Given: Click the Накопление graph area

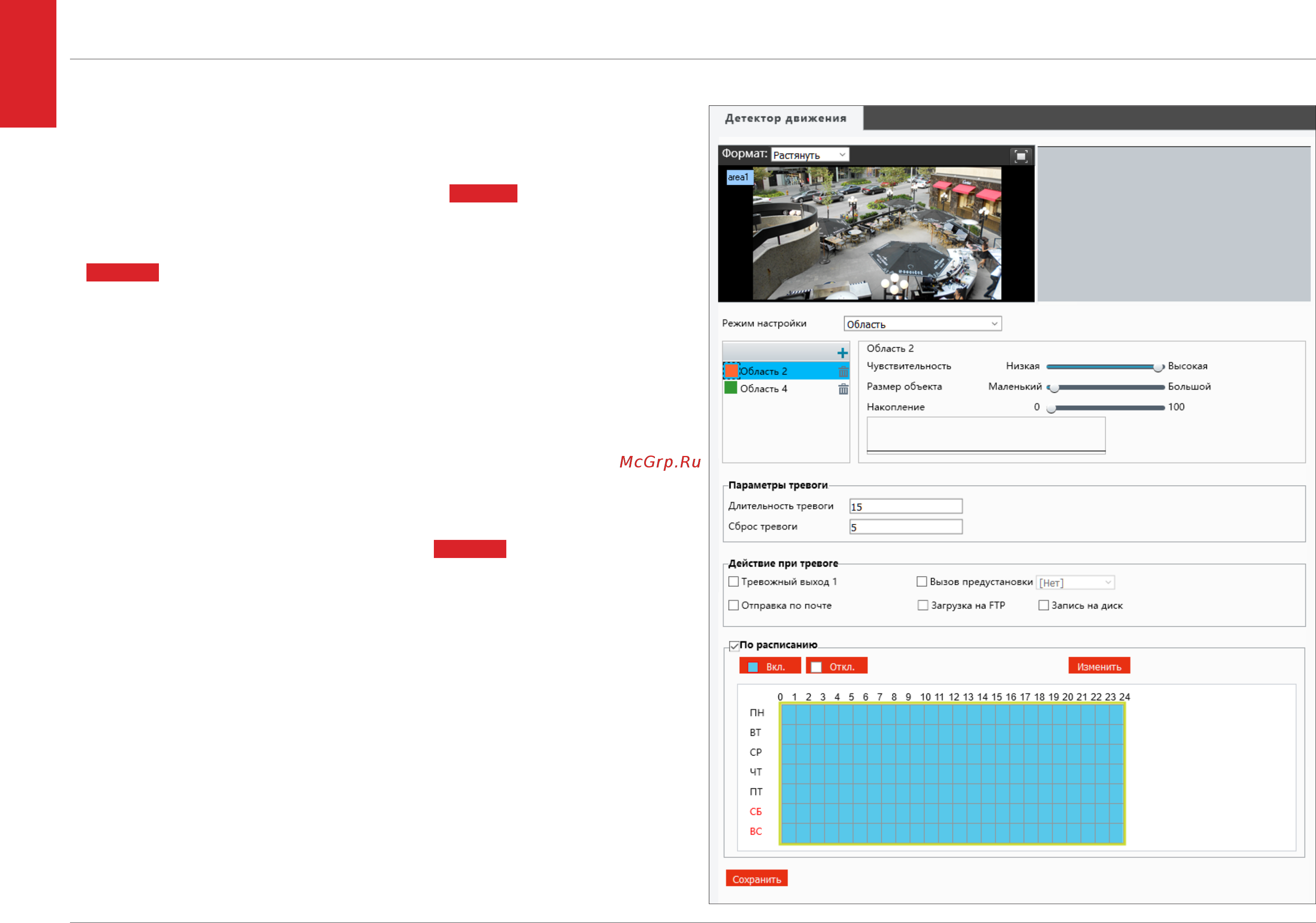Looking at the screenshot, I should tap(986, 435).
